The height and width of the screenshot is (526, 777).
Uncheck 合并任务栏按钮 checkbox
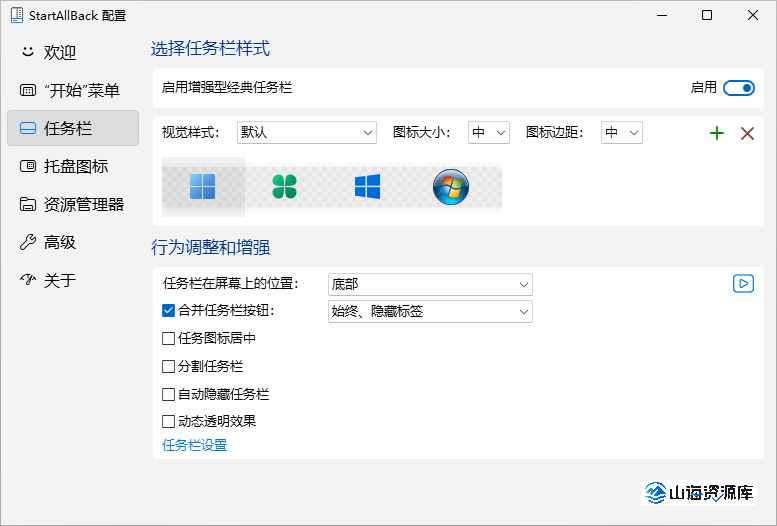[168, 311]
